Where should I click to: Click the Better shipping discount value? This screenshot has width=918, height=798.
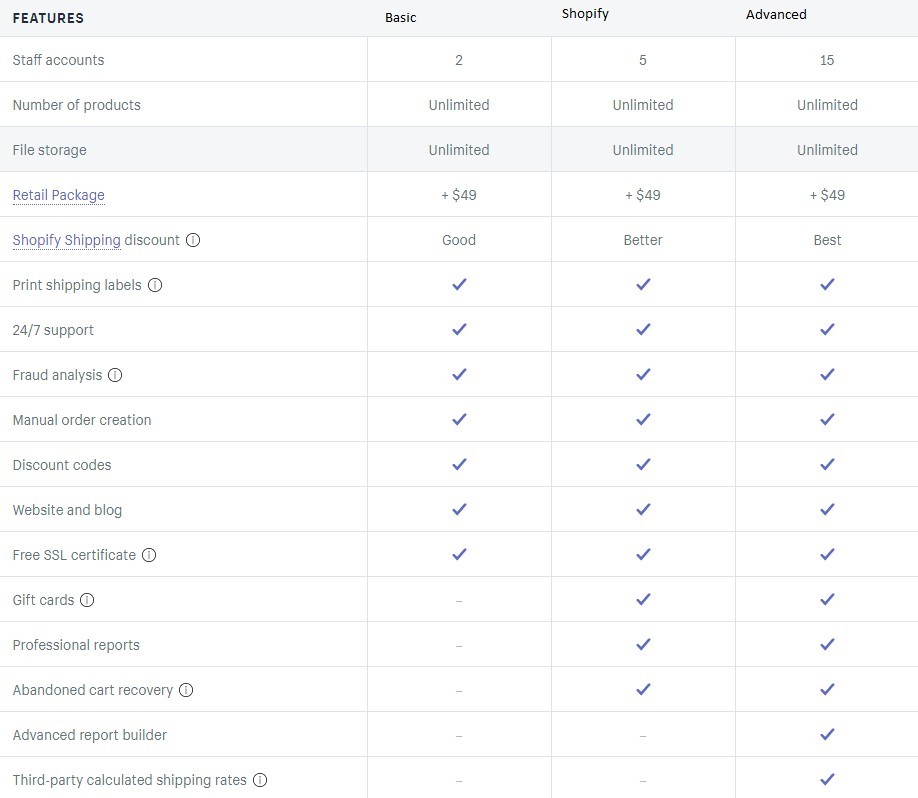(x=643, y=240)
